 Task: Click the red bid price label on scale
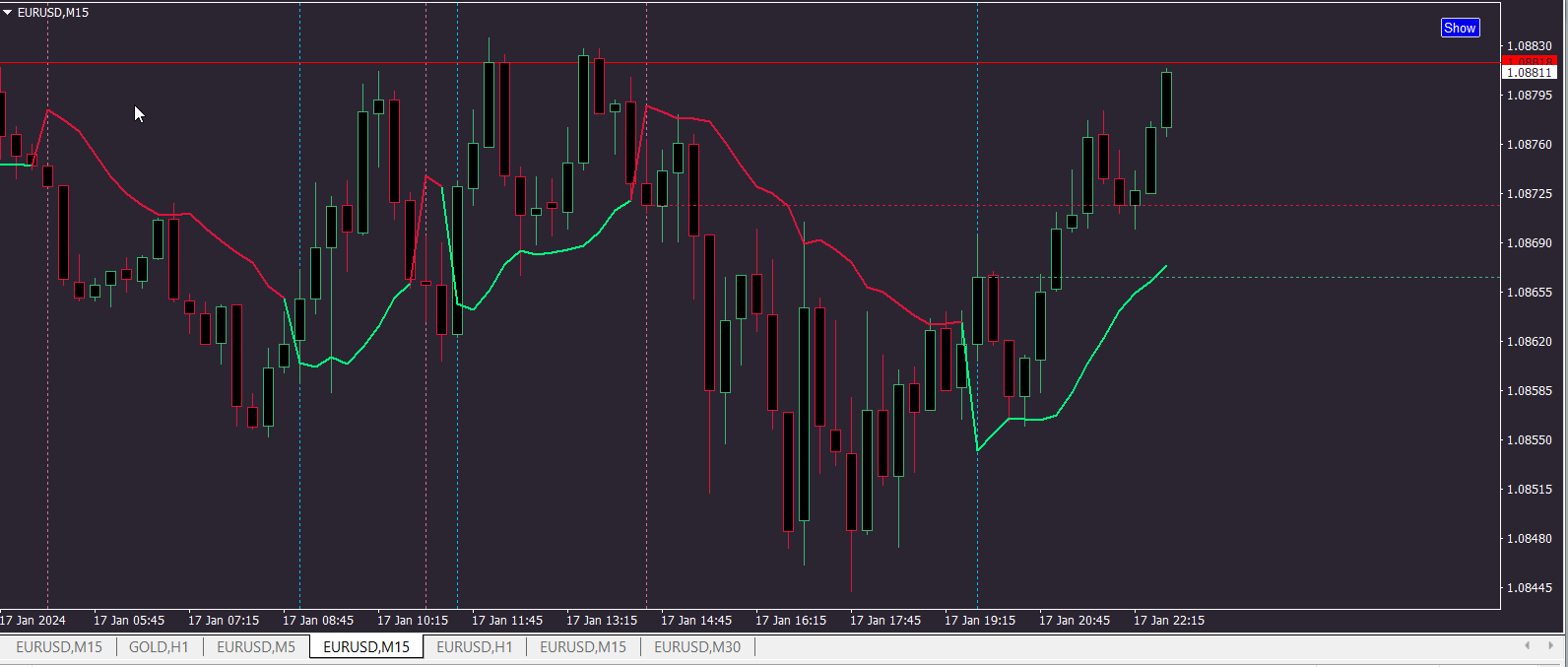click(x=1529, y=61)
